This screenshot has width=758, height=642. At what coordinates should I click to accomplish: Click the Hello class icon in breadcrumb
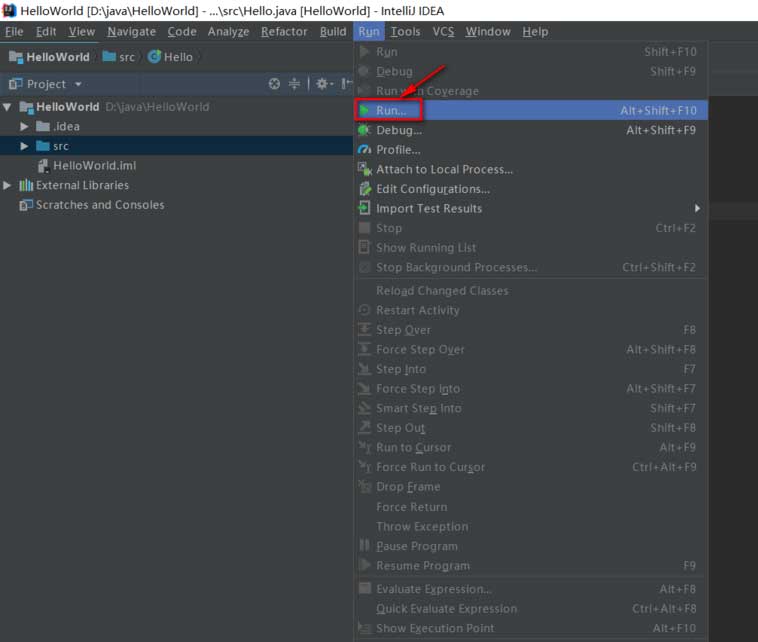[x=154, y=57]
